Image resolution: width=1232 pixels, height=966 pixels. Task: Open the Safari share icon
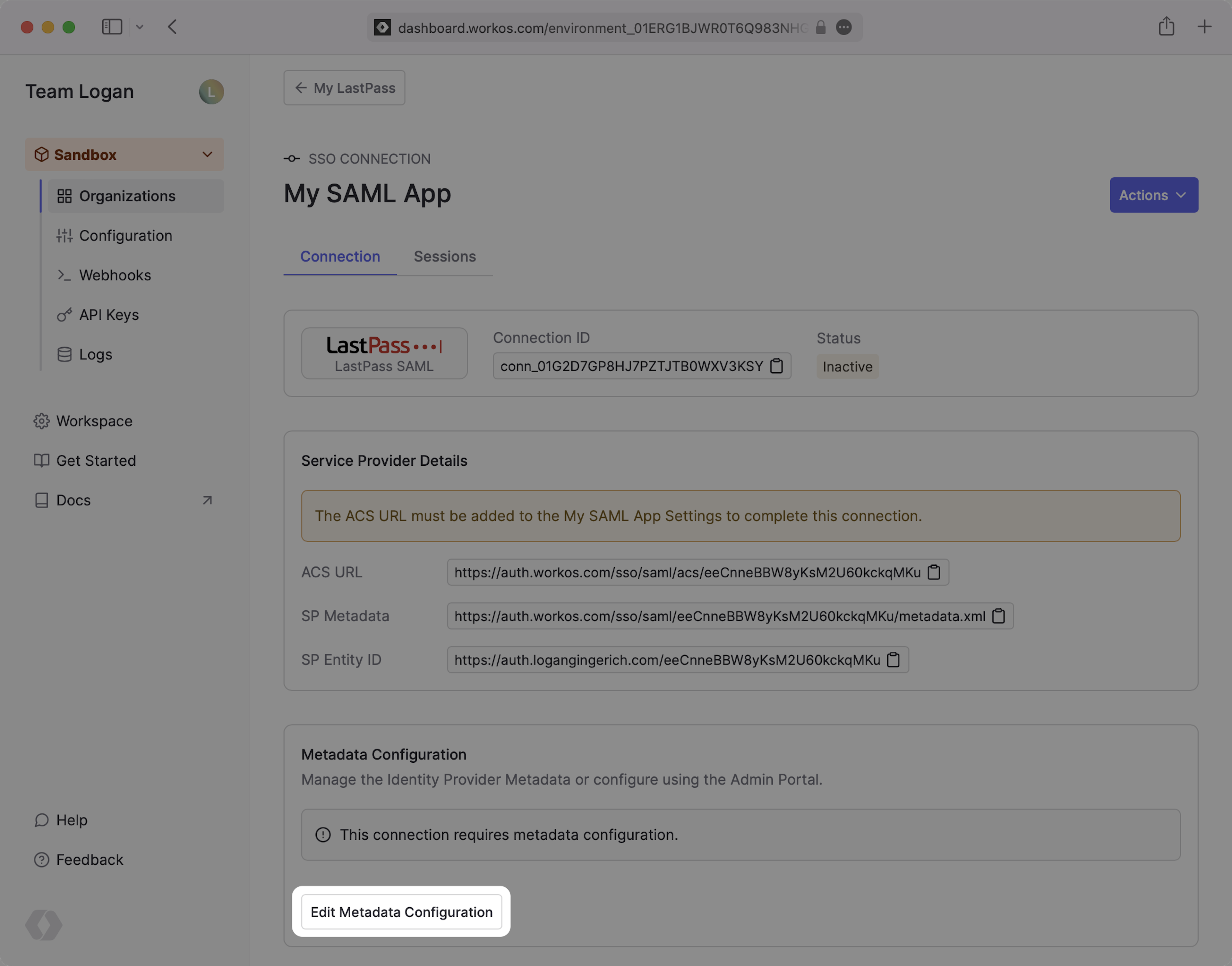click(1166, 27)
